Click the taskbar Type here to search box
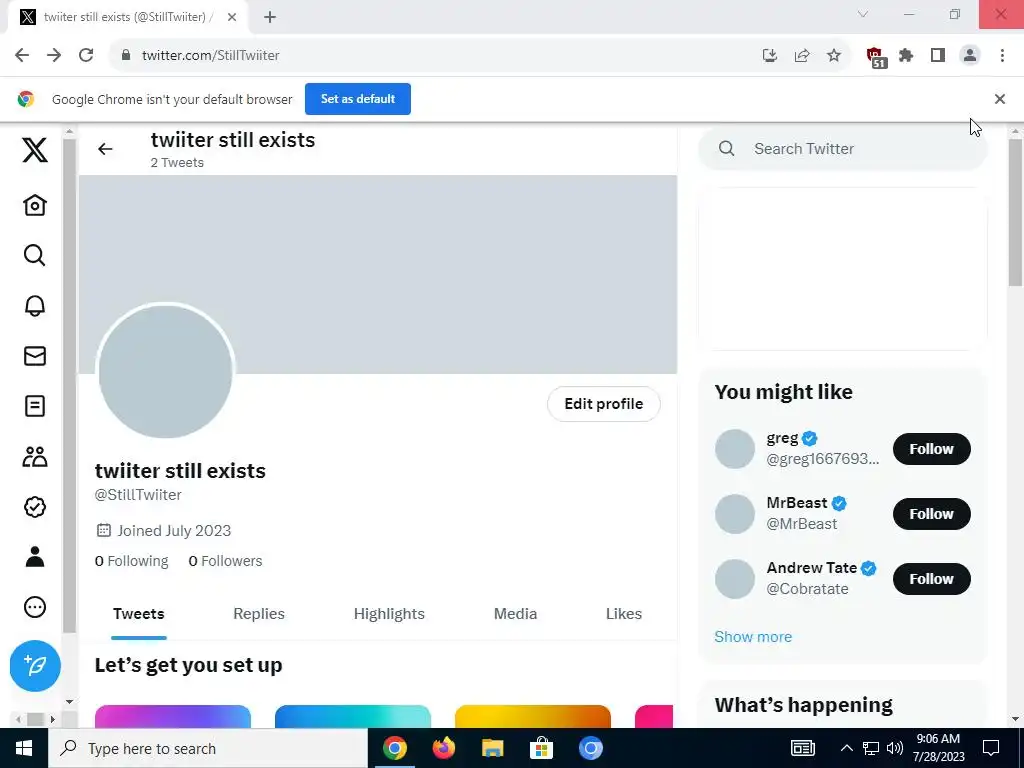1024x768 pixels. coord(208,748)
